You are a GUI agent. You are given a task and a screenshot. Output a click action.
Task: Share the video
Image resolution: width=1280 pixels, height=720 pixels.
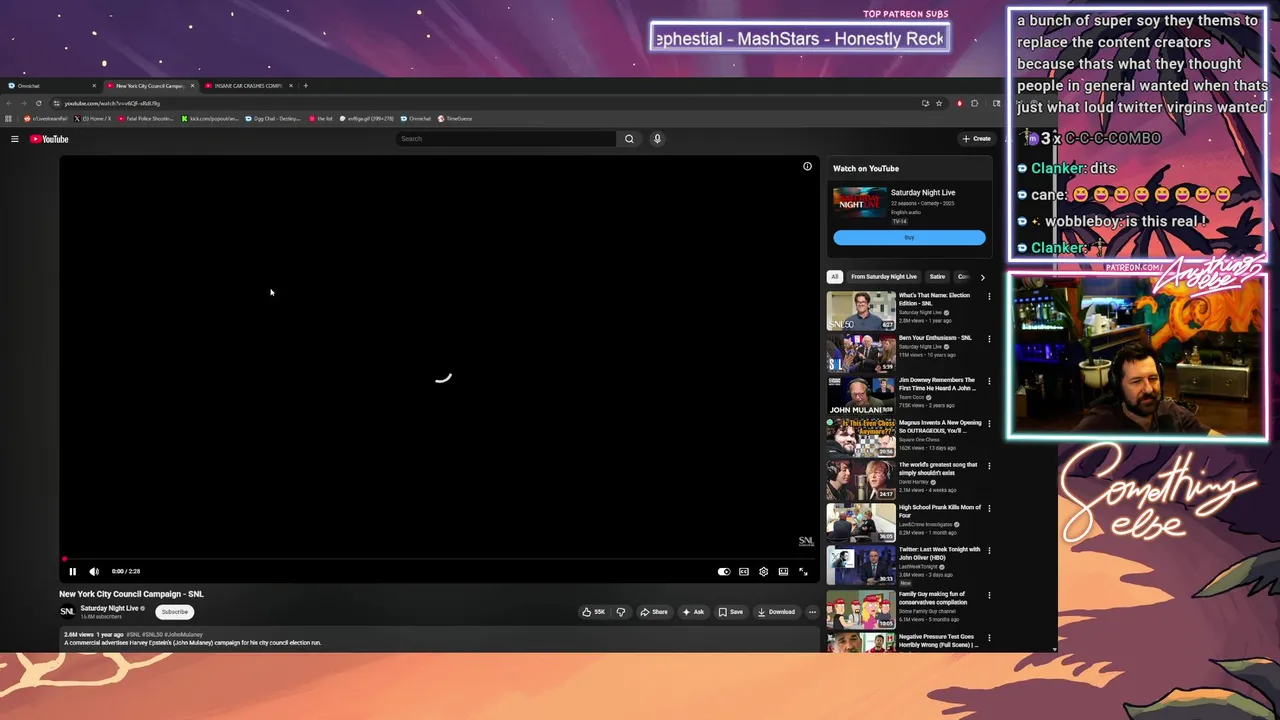click(654, 612)
